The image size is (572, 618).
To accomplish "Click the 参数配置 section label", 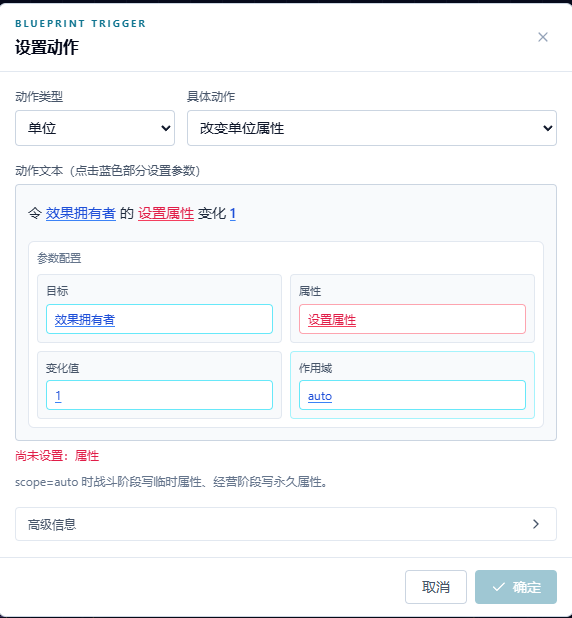I will pyautogui.click(x=59, y=258).
